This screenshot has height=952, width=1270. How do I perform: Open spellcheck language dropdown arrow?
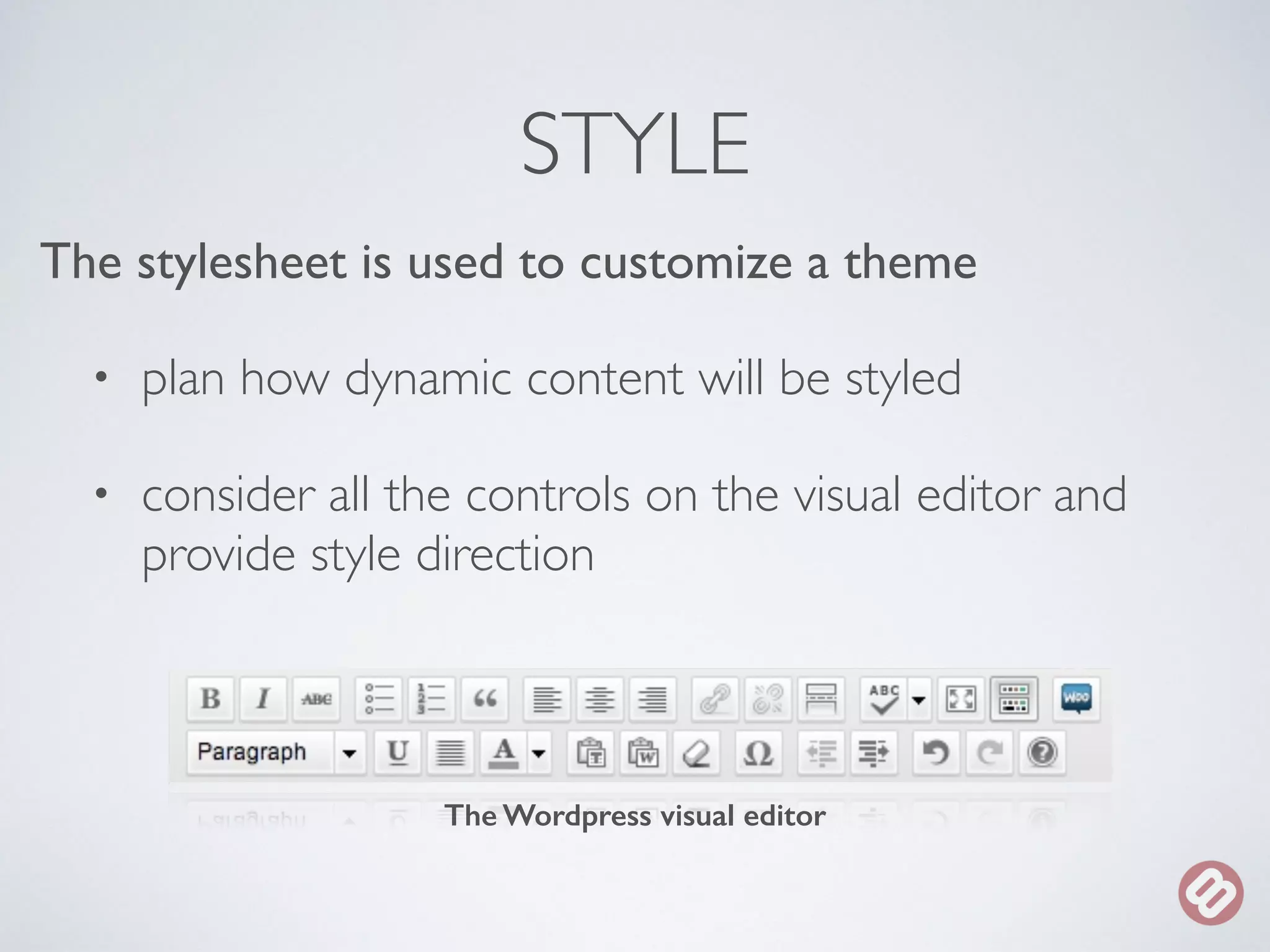(x=919, y=699)
